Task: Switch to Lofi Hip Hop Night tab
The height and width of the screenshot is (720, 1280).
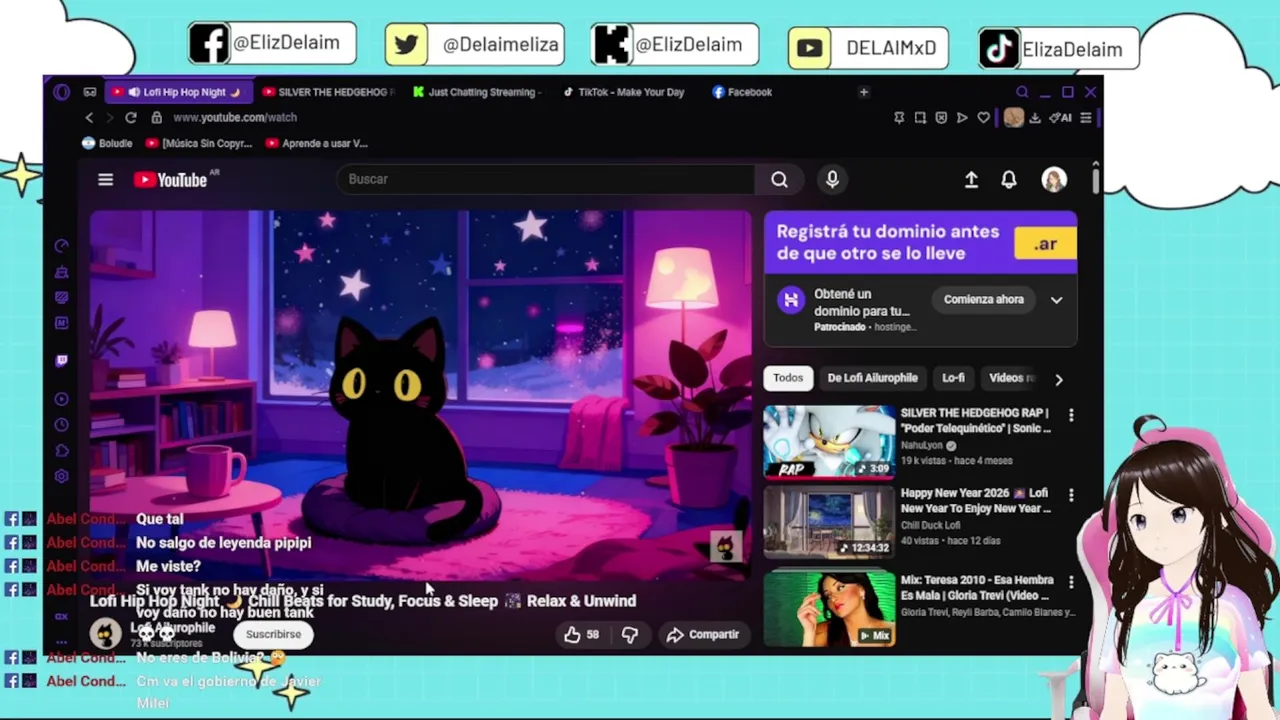Action: click(177, 92)
